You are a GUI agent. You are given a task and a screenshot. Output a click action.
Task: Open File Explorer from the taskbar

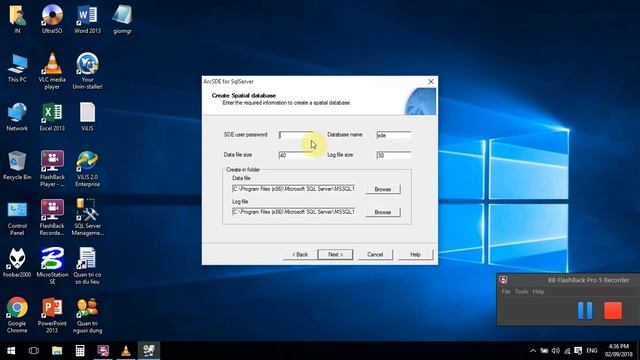pyautogui.click(x=57, y=351)
